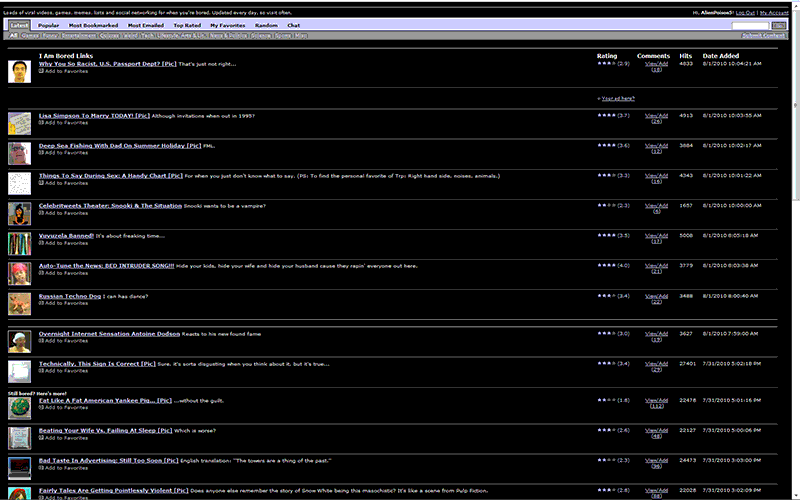This screenshot has height=500, width=800.
Task: Open My Account link
Action: click(774, 13)
